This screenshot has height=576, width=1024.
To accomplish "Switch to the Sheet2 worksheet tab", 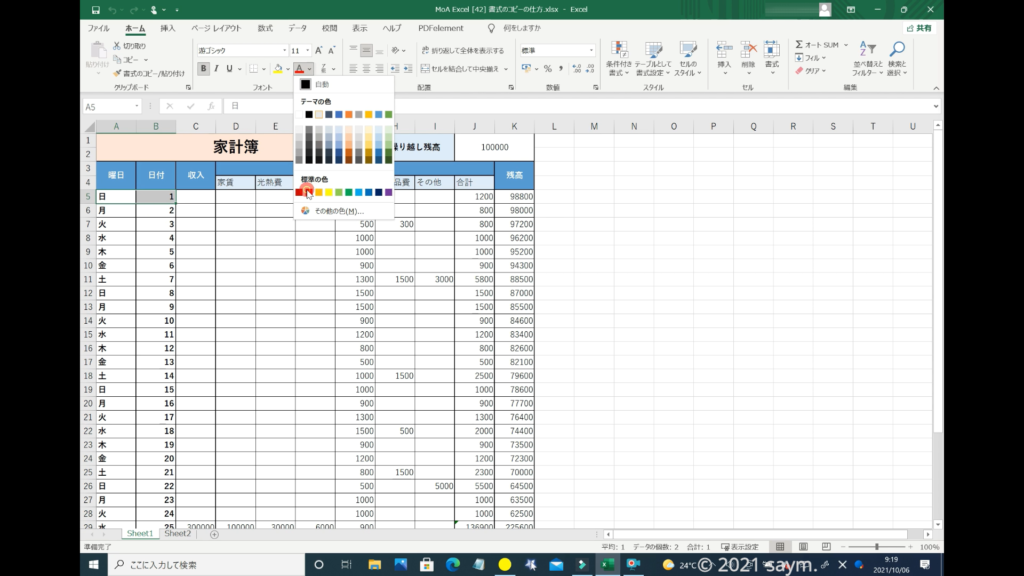I will [177, 534].
